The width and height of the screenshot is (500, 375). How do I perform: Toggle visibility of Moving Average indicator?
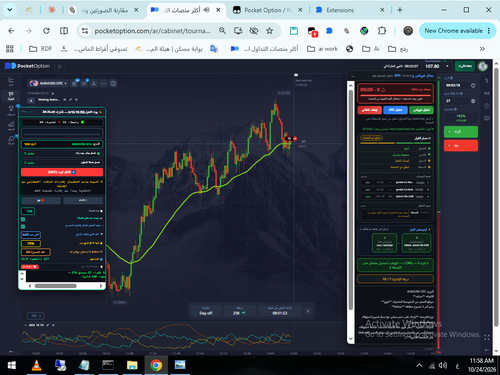point(65,100)
